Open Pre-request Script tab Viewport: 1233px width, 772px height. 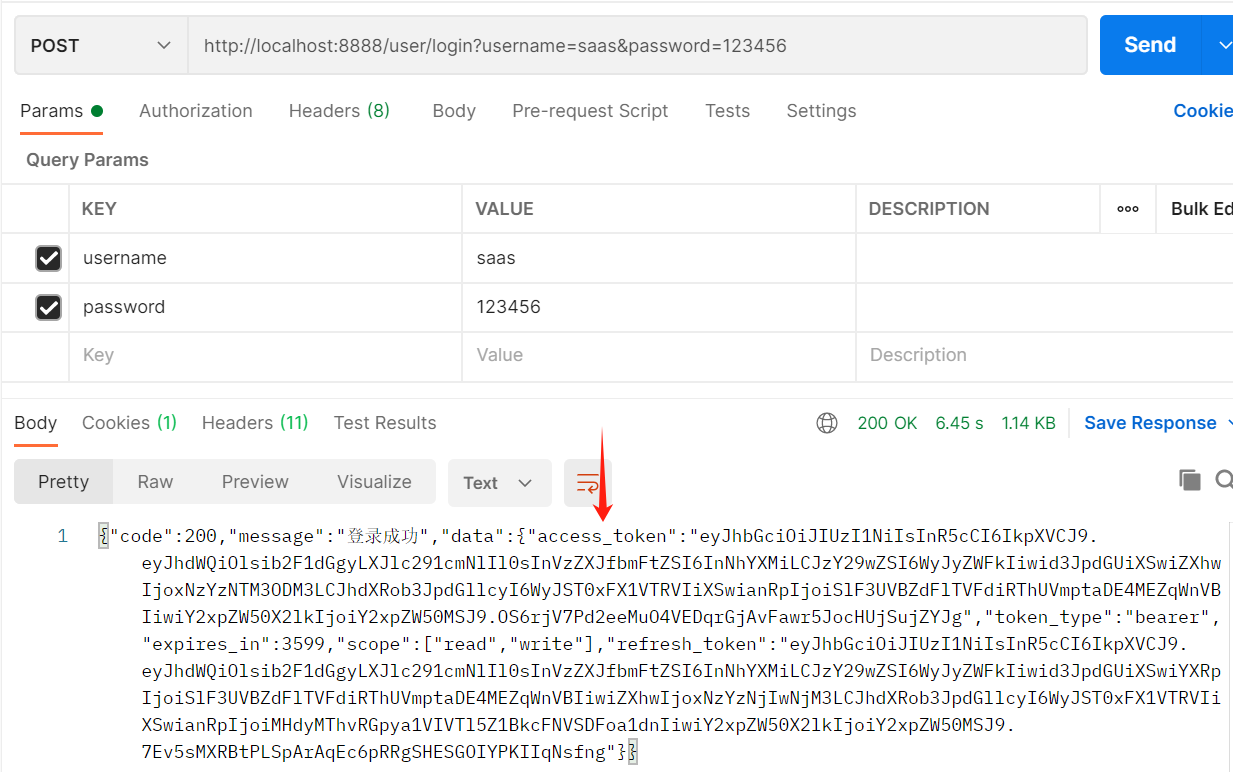click(x=590, y=111)
